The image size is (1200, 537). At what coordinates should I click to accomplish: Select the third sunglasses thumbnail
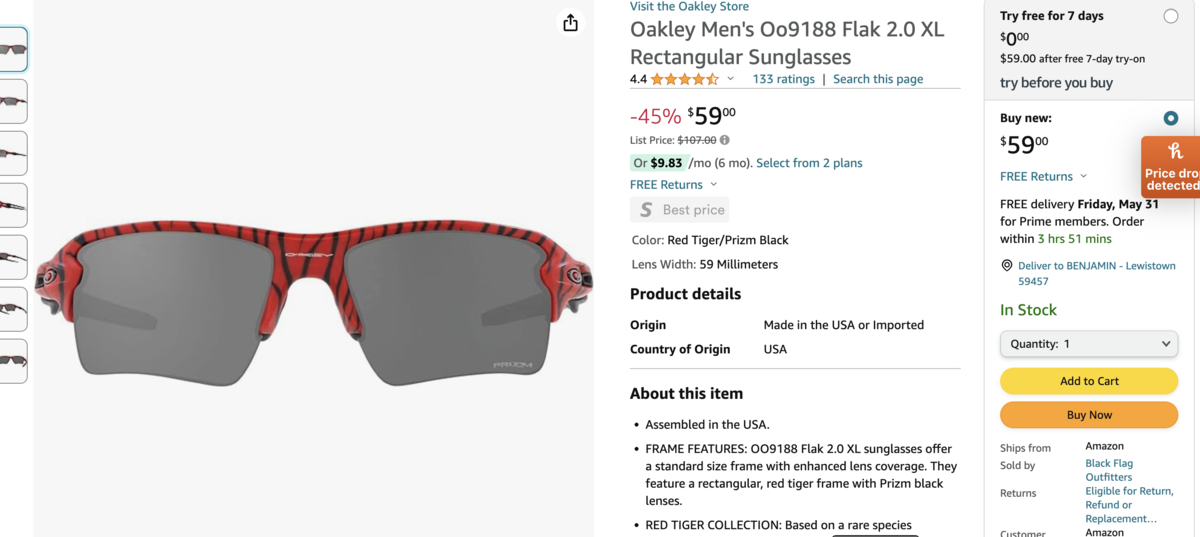point(13,153)
